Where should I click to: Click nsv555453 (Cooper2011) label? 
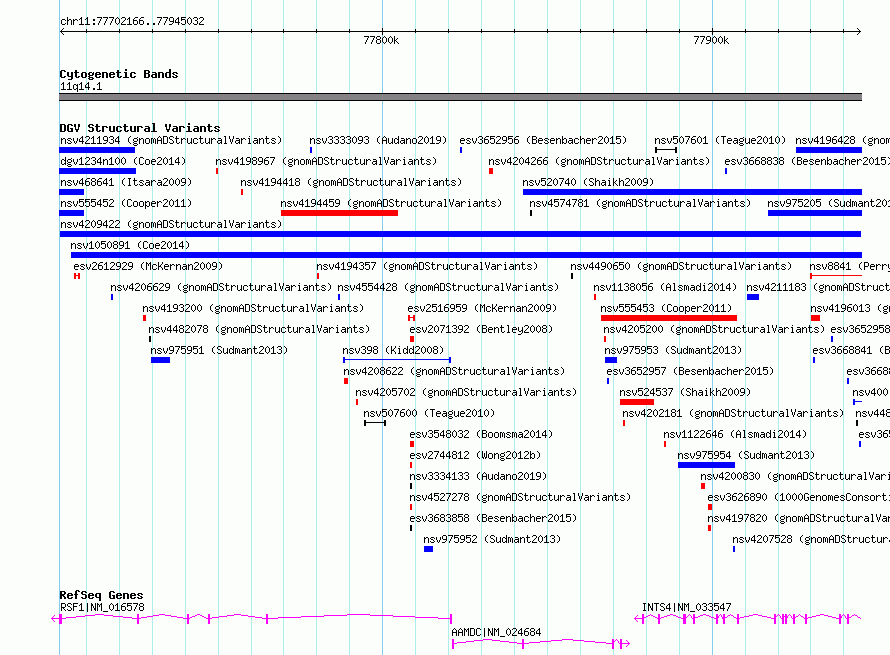[666, 308]
